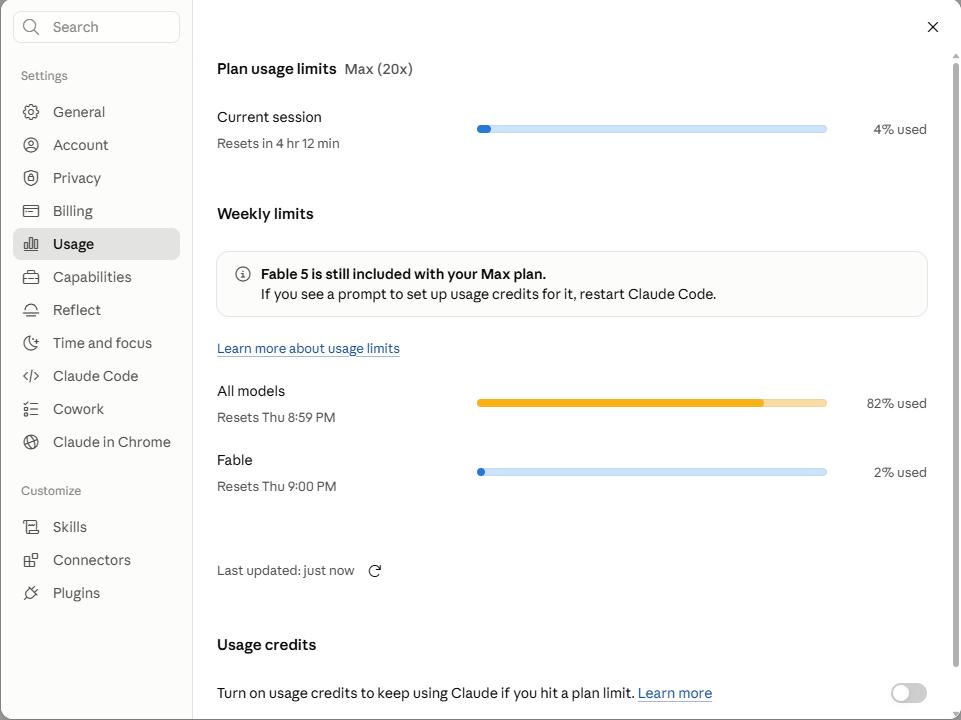This screenshot has width=961, height=720.
Task: Click the Plugins plug icon
Action: (x=31, y=593)
